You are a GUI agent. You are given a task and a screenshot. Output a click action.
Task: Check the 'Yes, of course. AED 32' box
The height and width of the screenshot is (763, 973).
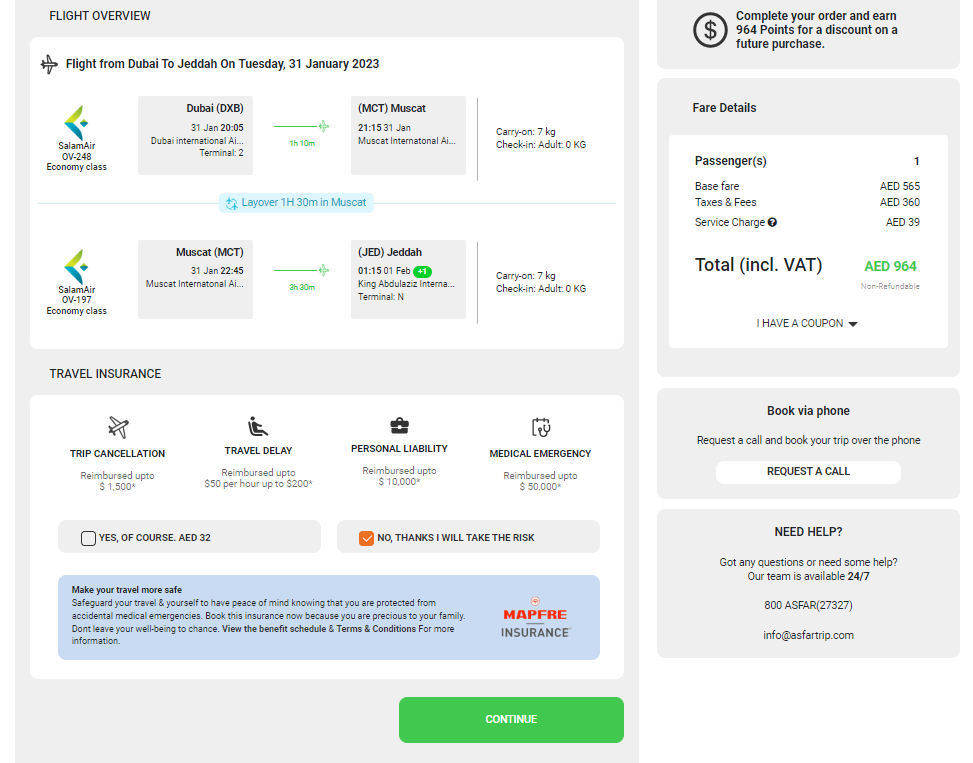[89, 538]
